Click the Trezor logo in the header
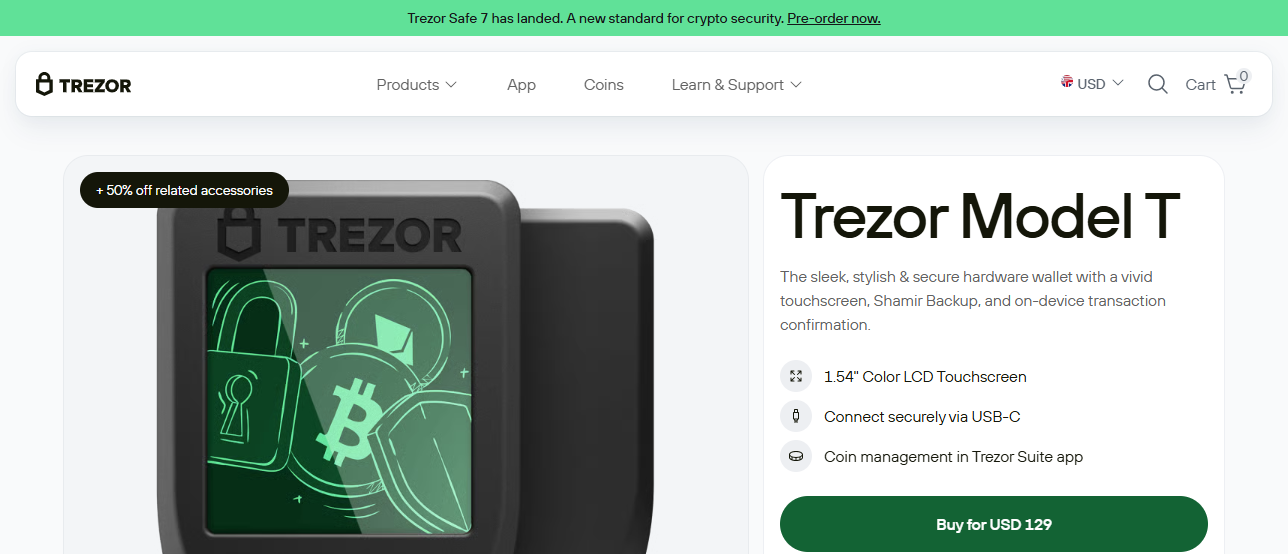This screenshot has height=554, width=1288. (84, 85)
